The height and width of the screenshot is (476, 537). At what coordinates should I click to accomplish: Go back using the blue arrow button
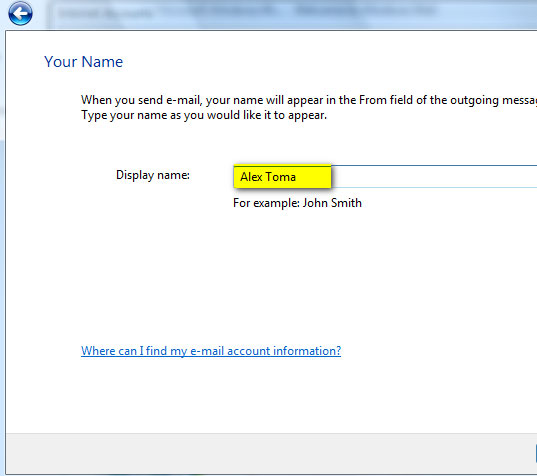21,14
